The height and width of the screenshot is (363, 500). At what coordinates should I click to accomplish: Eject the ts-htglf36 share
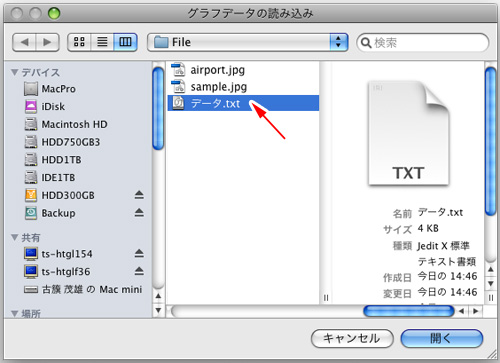[139, 271]
